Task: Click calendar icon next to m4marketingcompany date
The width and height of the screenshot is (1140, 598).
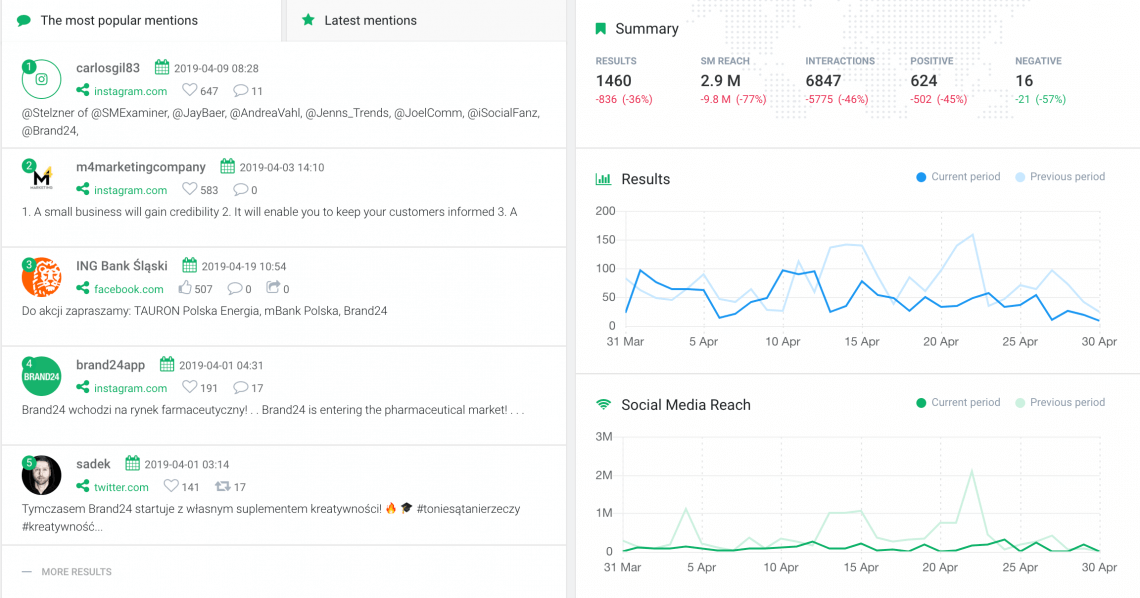Action: click(228, 166)
